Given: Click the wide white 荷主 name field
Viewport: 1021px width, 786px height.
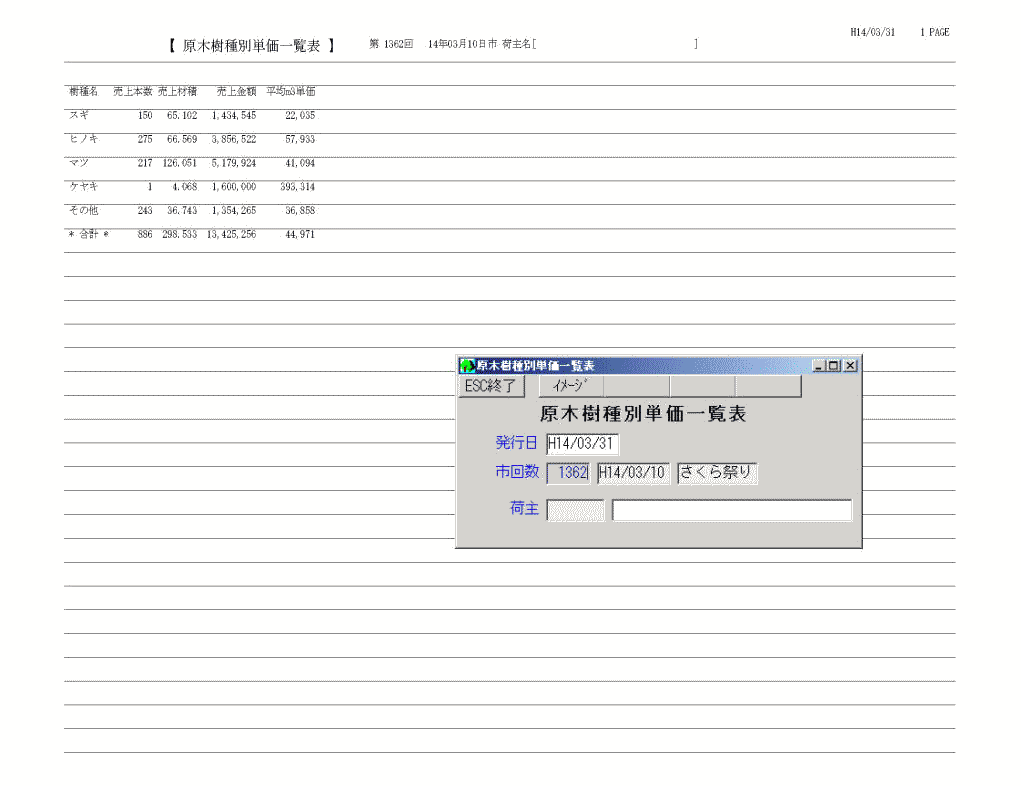Looking at the screenshot, I should (x=732, y=510).
